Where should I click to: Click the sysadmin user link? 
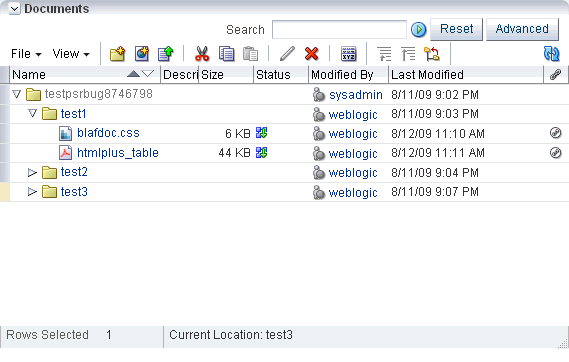(356, 95)
